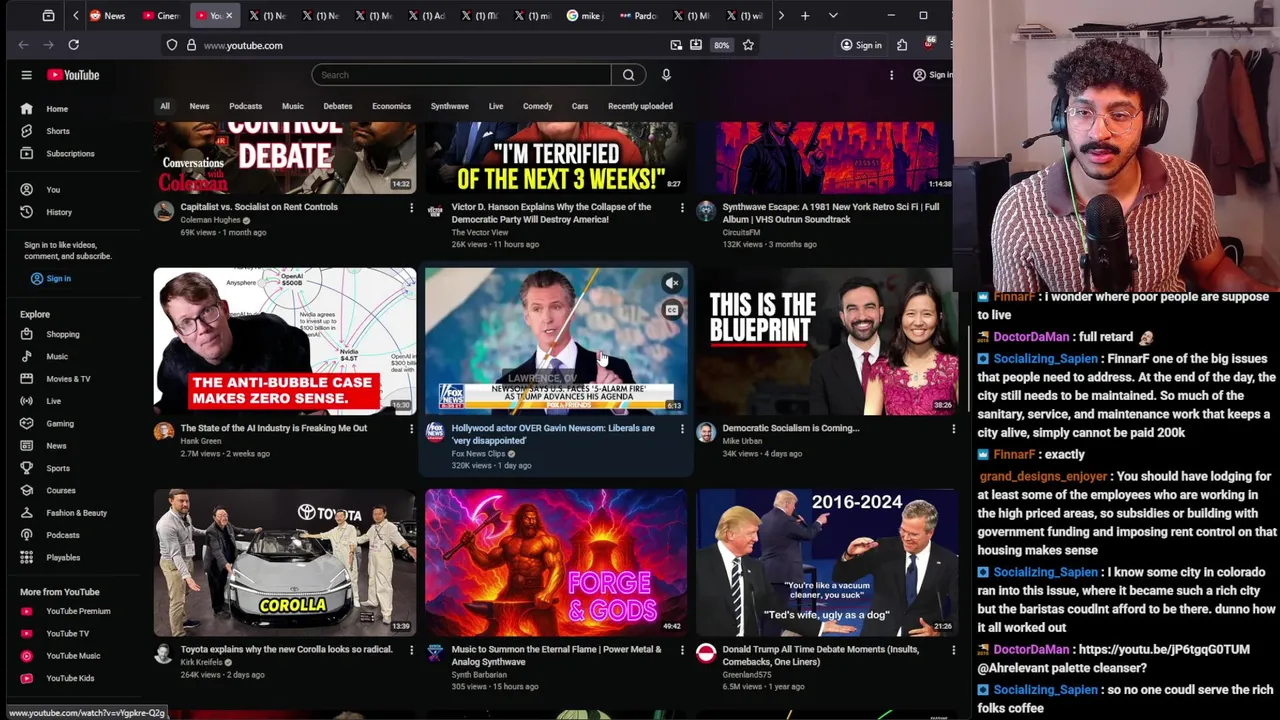Select the Comedy filter chip
1280x720 pixels.
point(537,106)
